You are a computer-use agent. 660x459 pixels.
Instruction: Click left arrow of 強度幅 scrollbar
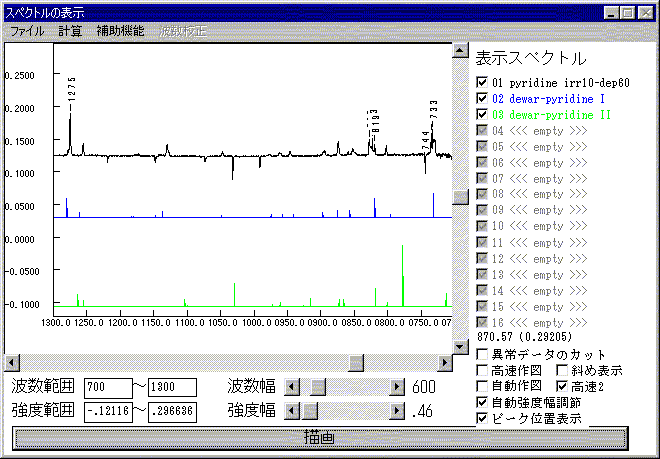click(291, 410)
